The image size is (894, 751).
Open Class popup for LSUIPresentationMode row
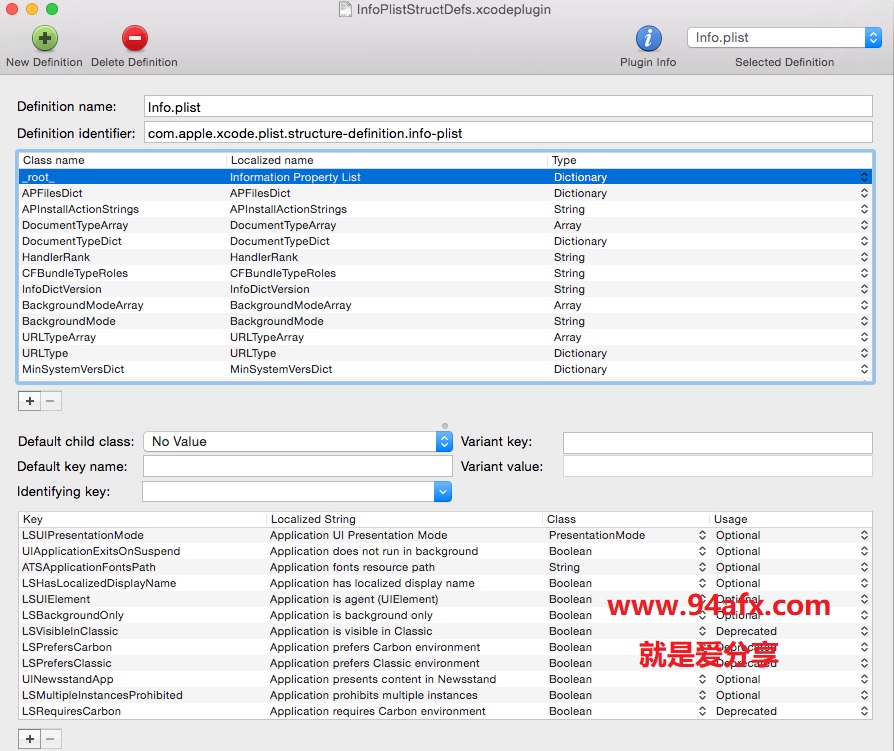(702, 535)
